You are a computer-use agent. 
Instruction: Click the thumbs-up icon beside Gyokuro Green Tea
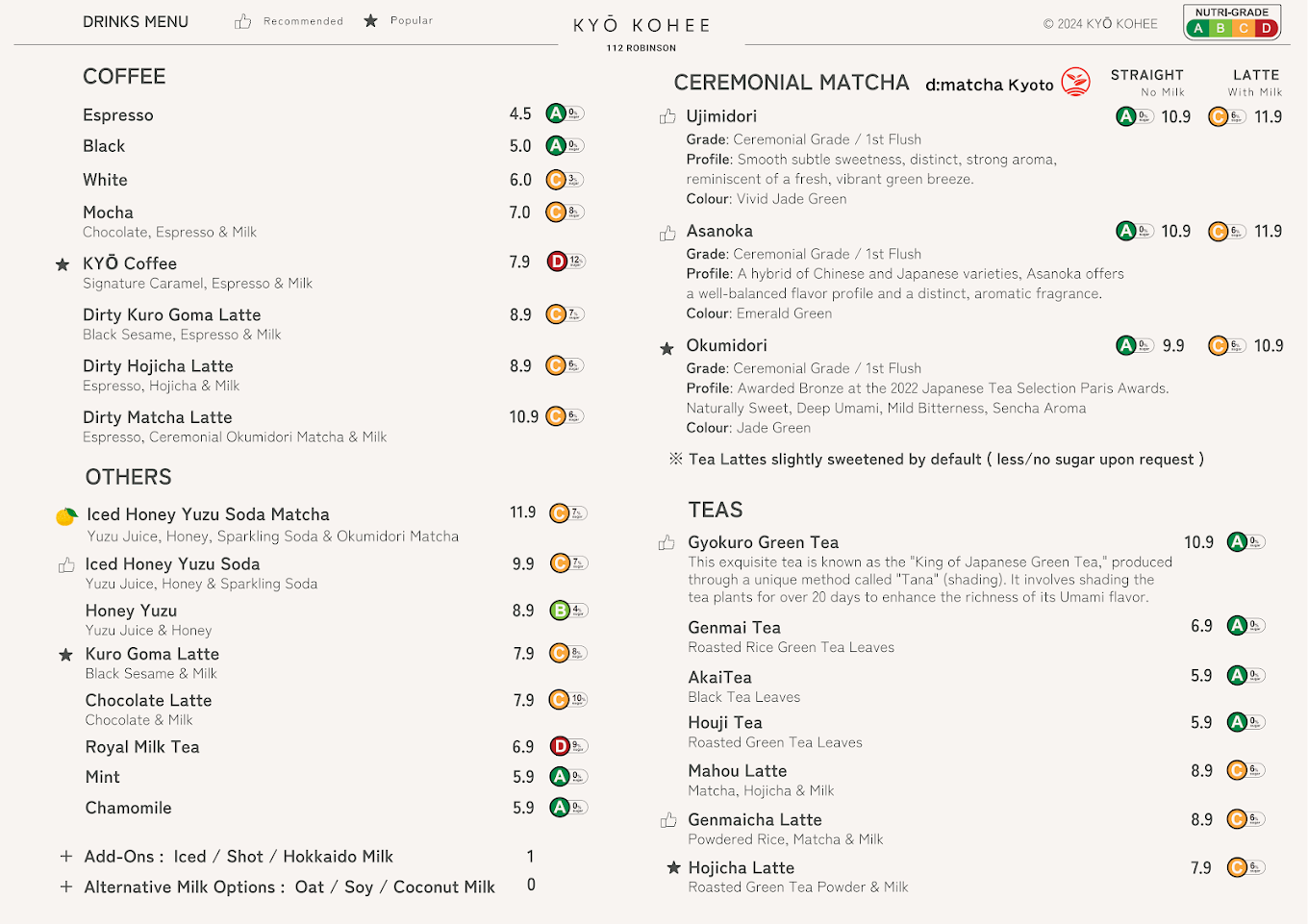point(667,543)
